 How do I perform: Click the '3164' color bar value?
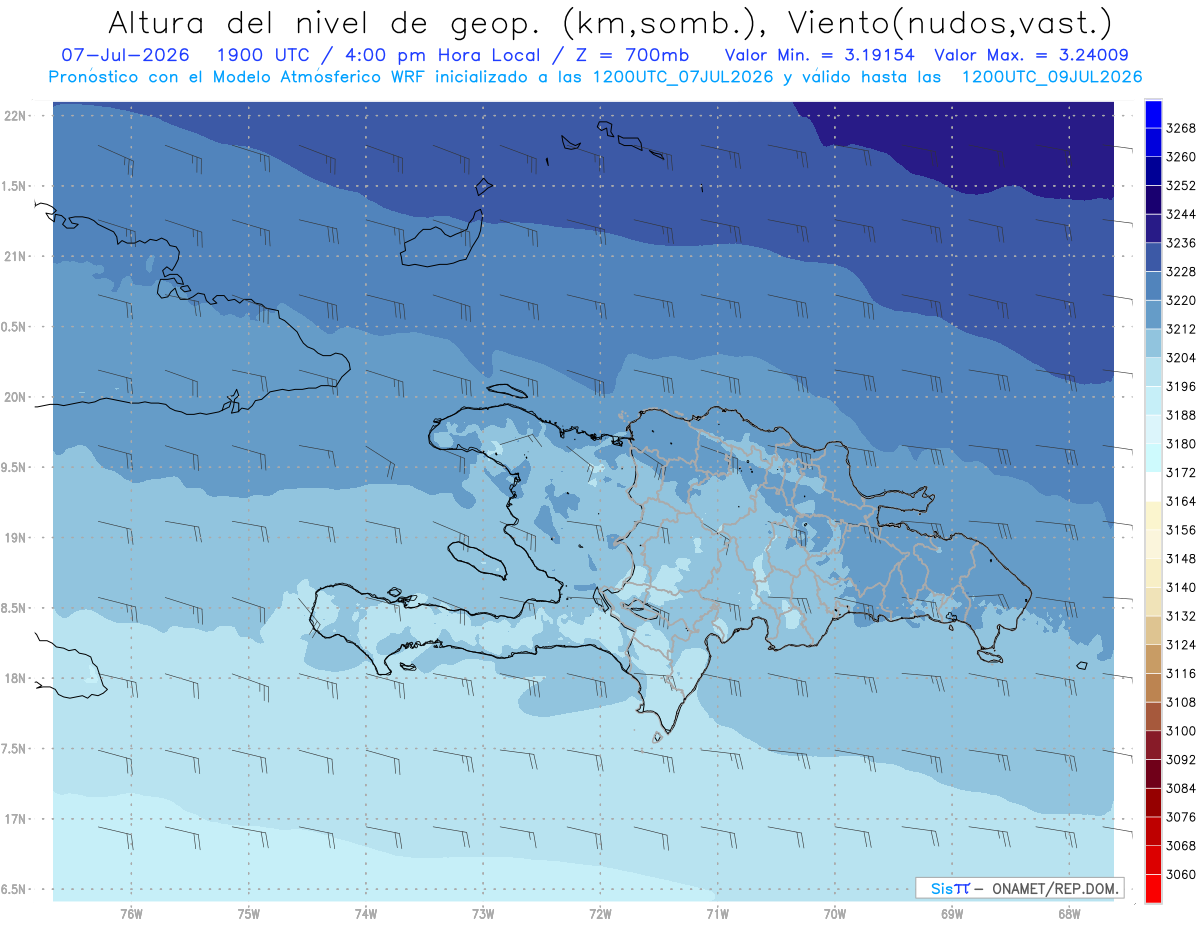click(x=1181, y=501)
